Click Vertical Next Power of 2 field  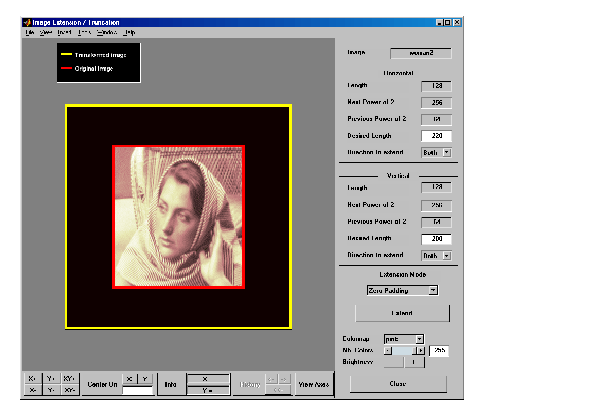[436, 205]
